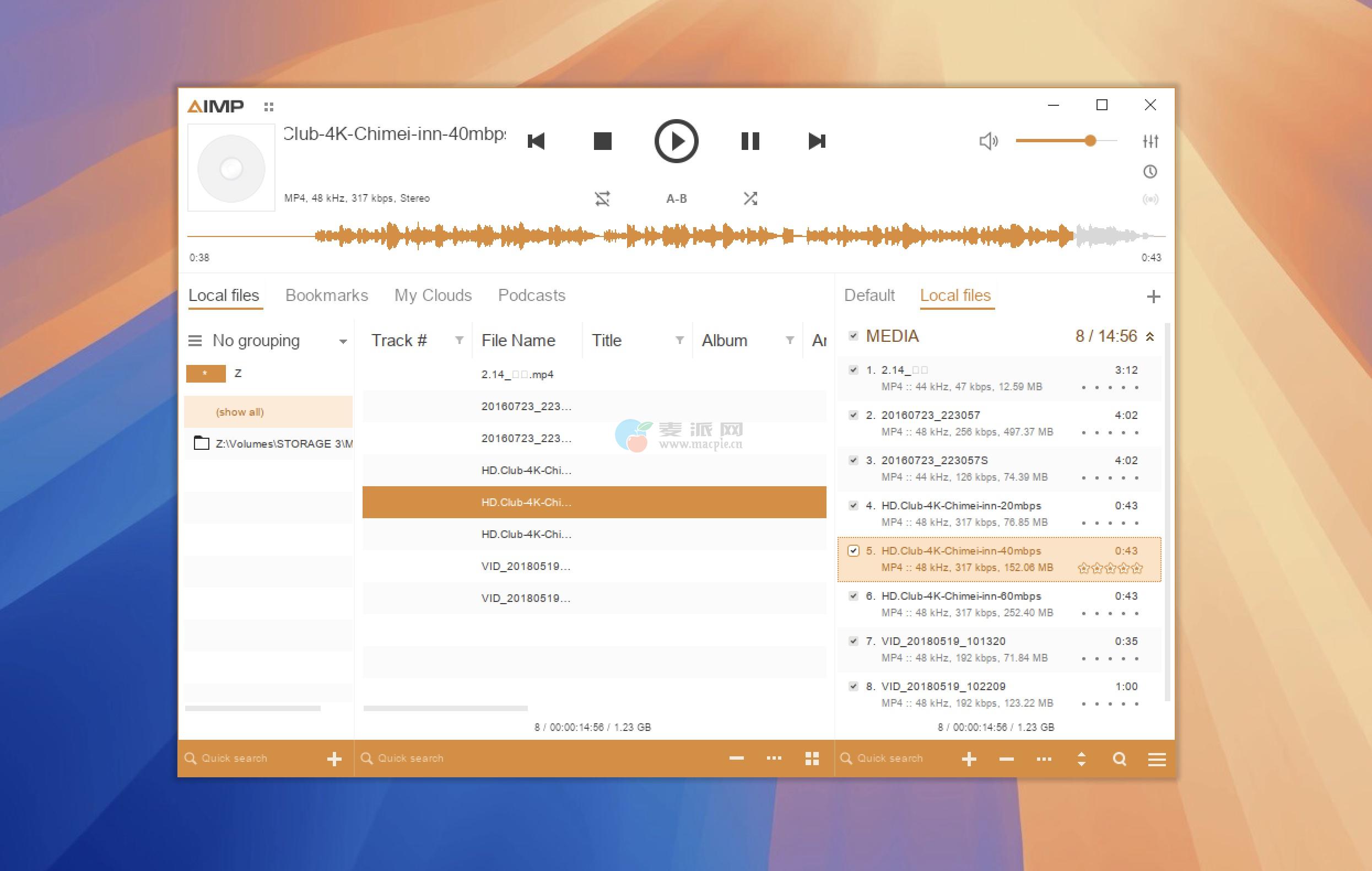The height and width of the screenshot is (871, 1372).
Task: Open playlist sorting up-down arrows icon
Action: pyautogui.click(x=1082, y=759)
